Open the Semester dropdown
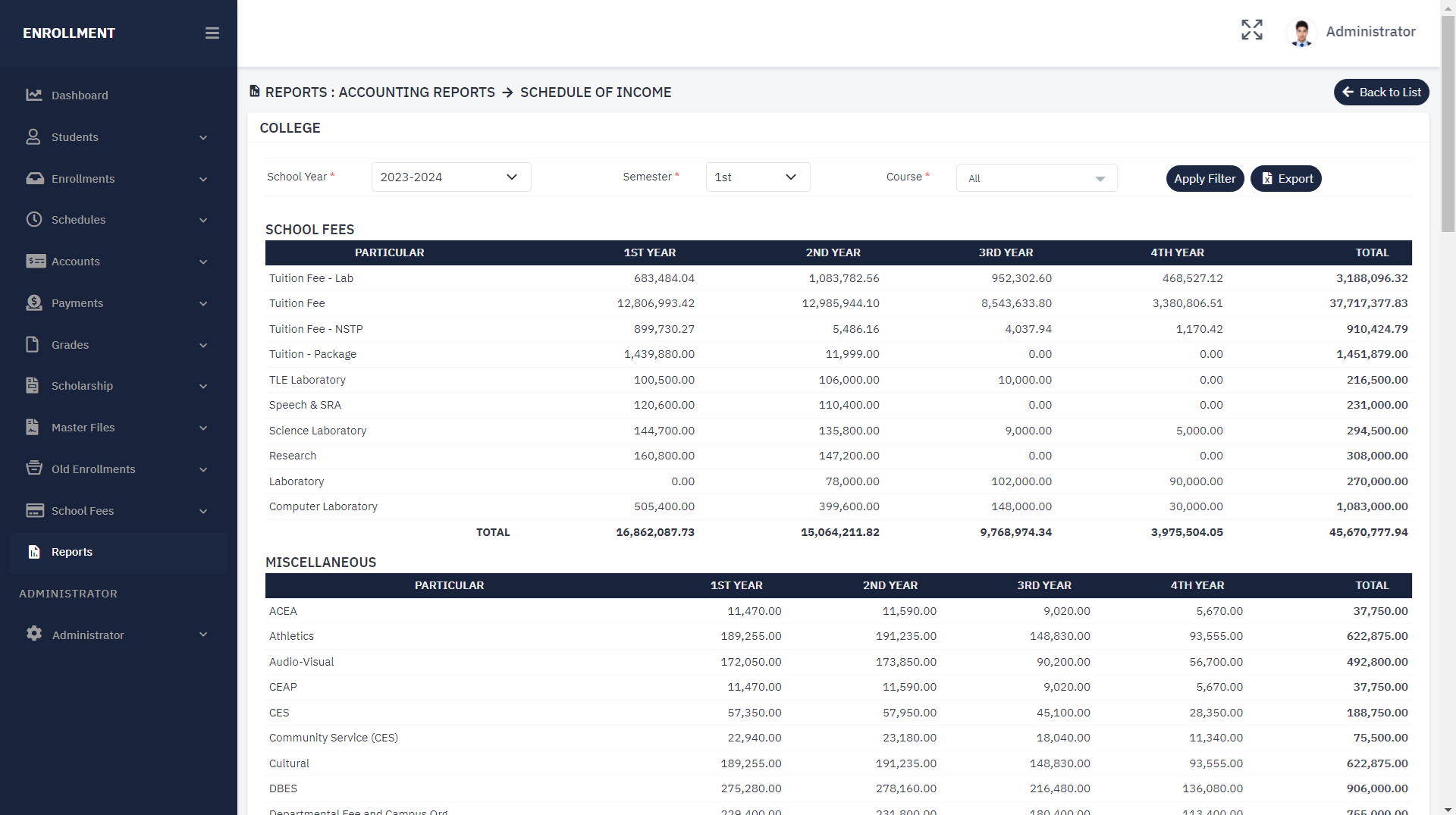Image resolution: width=1456 pixels, height=815 pixels. tap(757, 177)
